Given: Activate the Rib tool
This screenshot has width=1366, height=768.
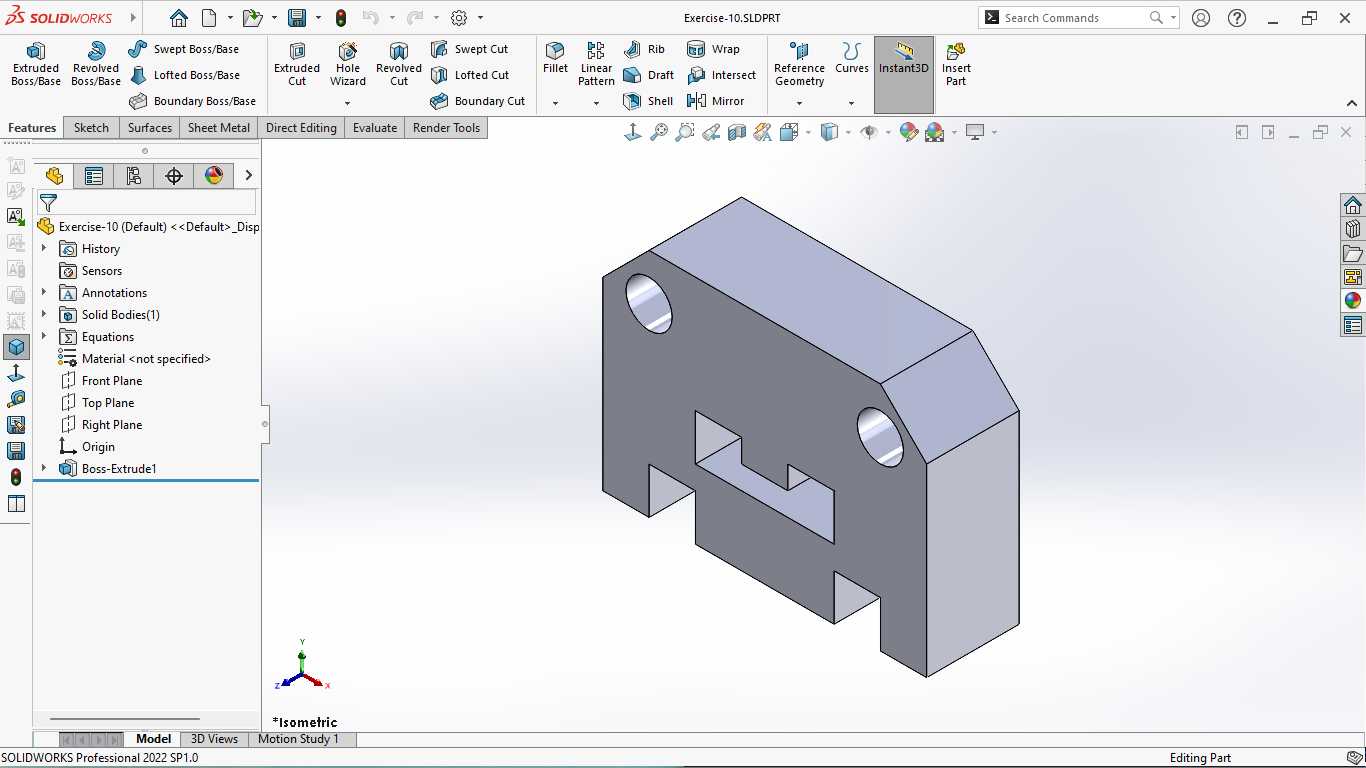Looking at the screenshot, I should [x=644, y=49].
